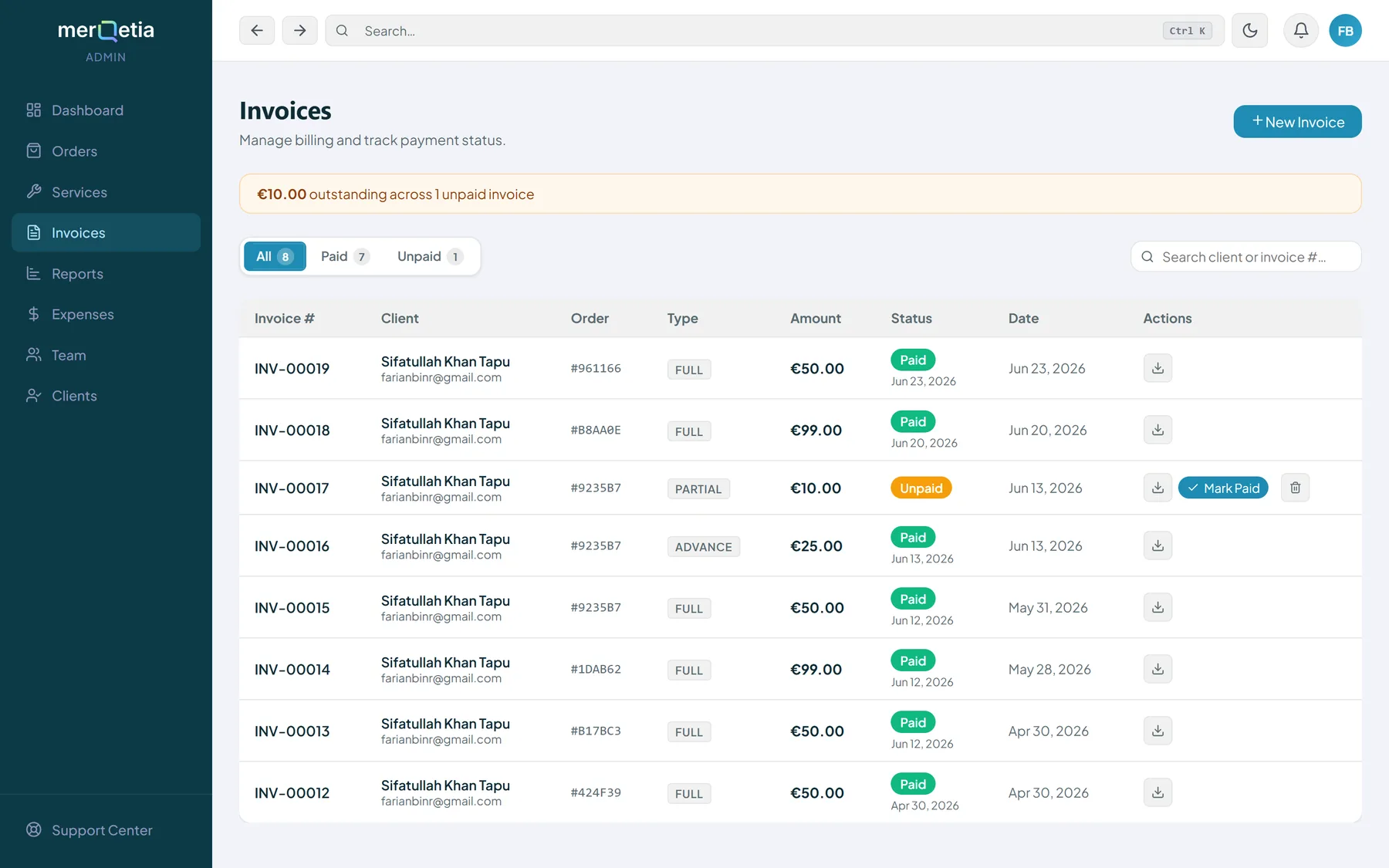Screen dimensions: 1389x868
Task: Click order number #961166
Action: click(x=596, y=368)
